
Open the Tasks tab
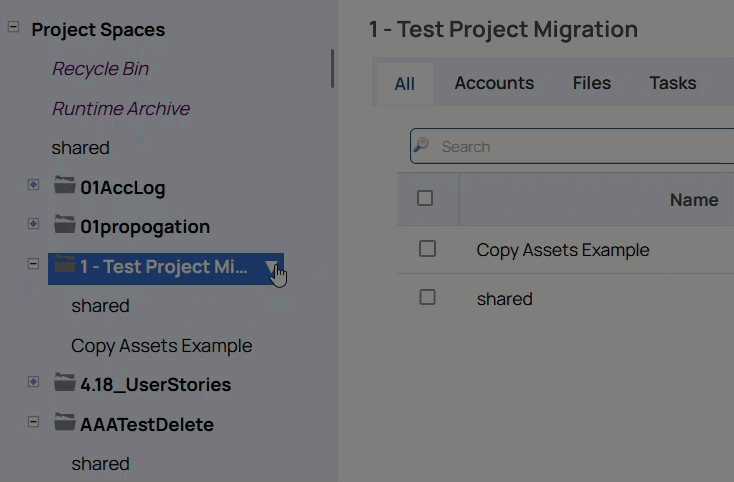[x=672, y=83]
